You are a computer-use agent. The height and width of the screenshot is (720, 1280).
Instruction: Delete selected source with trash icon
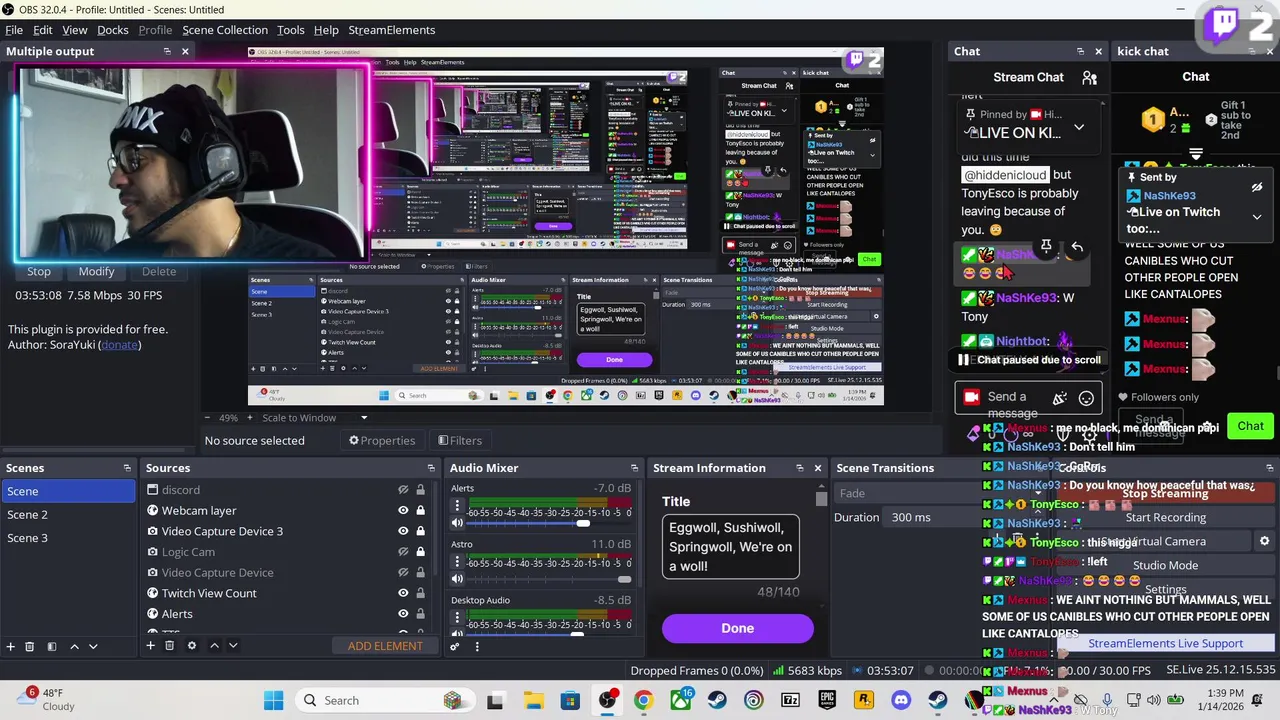coord(169,646)
